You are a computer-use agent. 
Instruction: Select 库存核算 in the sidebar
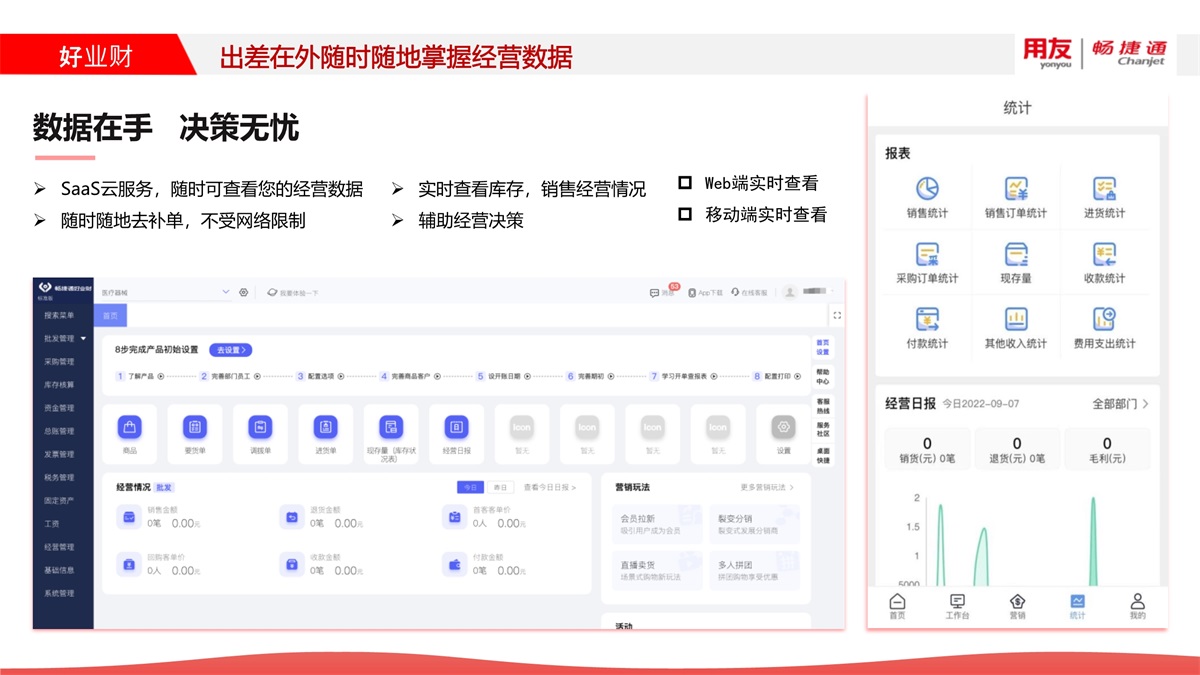[x=59, y=385]
